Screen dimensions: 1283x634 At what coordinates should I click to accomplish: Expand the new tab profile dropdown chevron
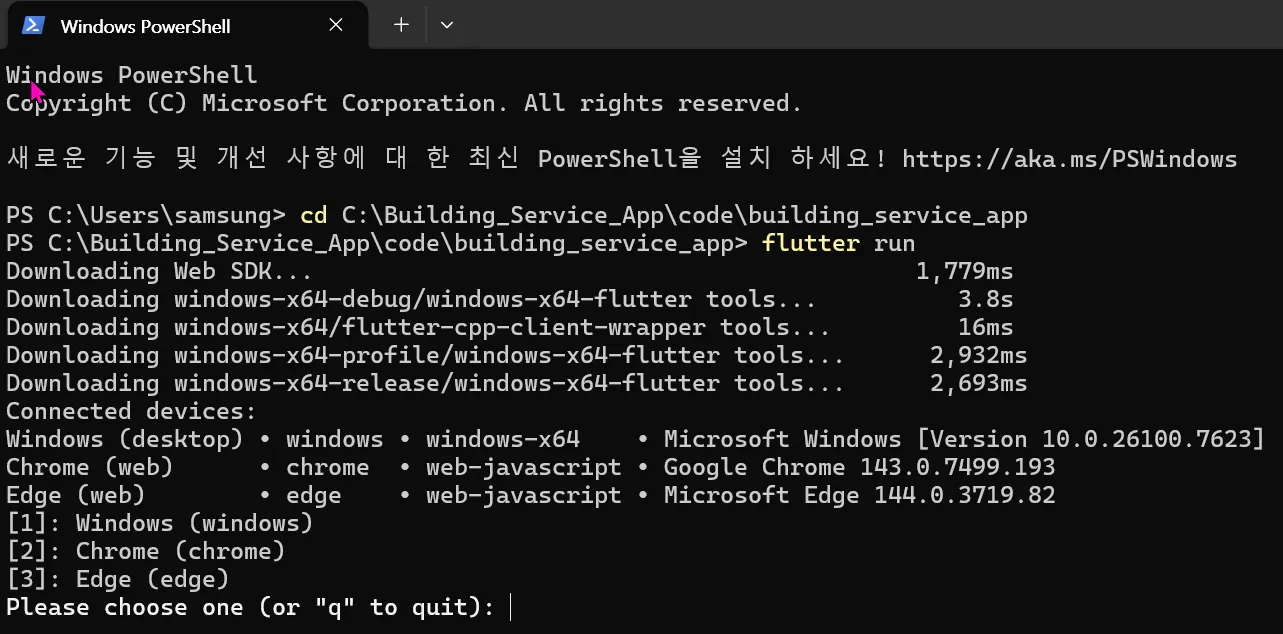point(447,25)
